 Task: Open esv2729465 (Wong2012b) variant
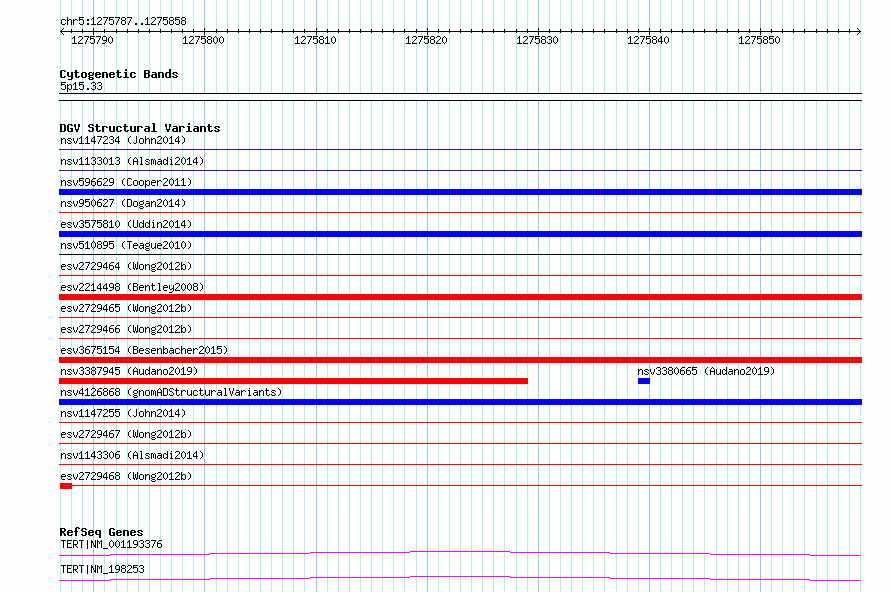(126, 308)
